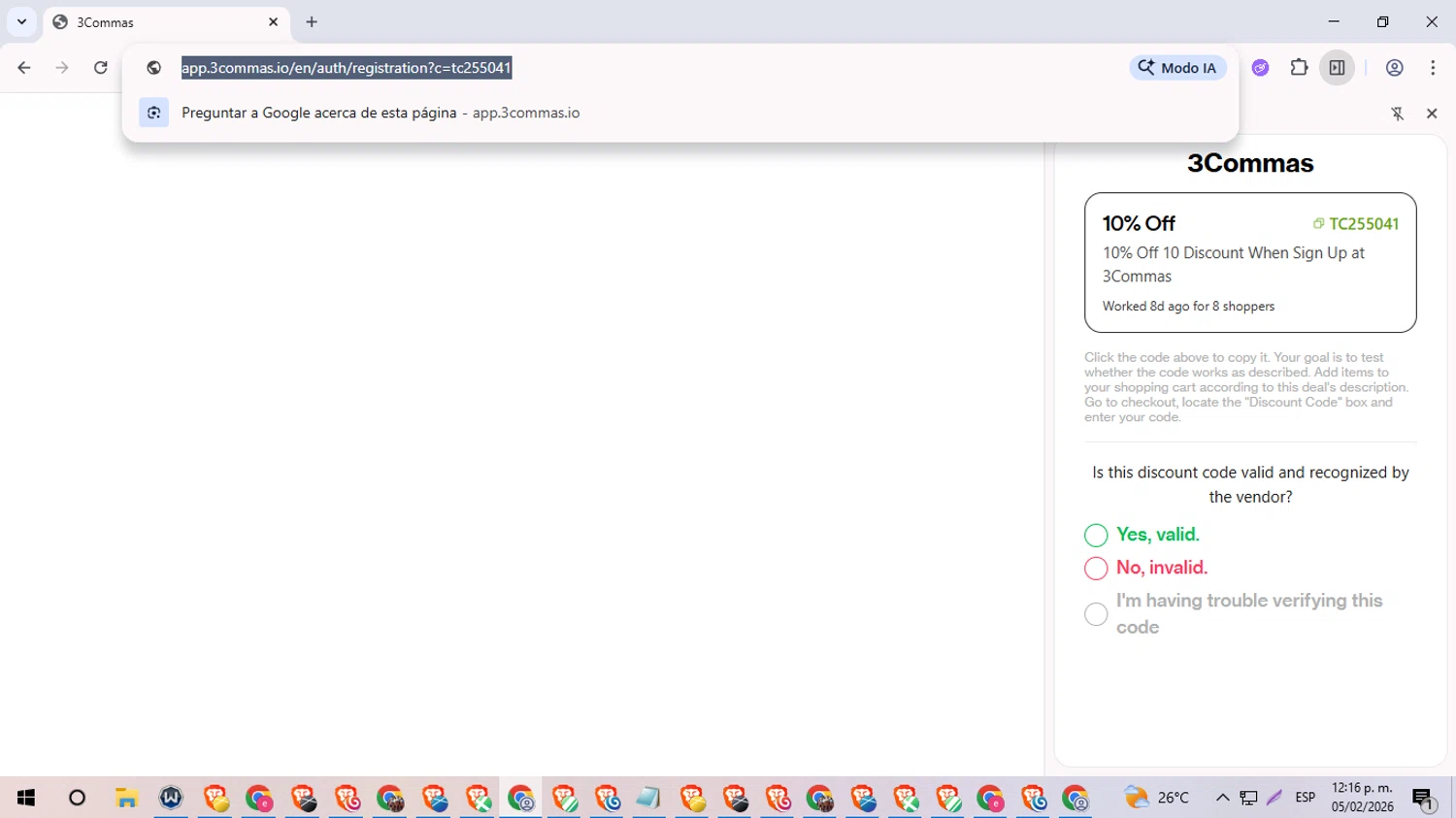1456x818 pixels.
Task: Click the '10% Off' deal title
Action: [x=1139, y=223]
